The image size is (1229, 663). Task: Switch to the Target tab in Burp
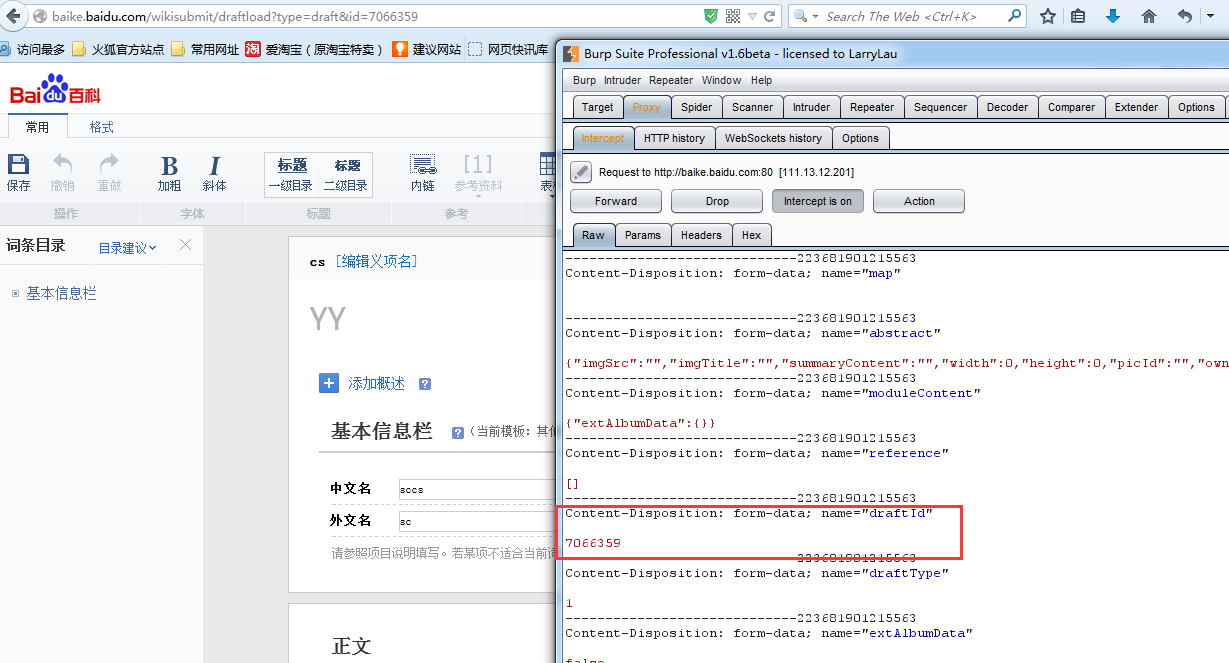(597, 107)
